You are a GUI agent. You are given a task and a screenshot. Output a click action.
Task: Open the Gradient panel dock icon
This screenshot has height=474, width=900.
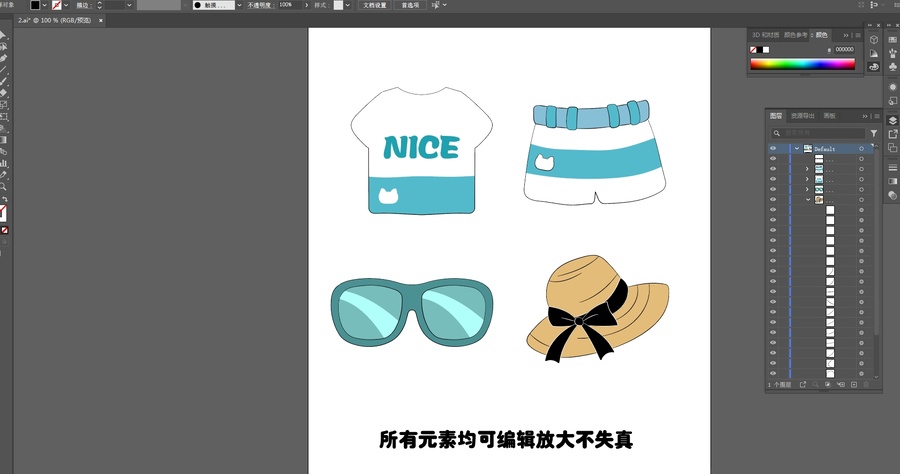[893, 181]
